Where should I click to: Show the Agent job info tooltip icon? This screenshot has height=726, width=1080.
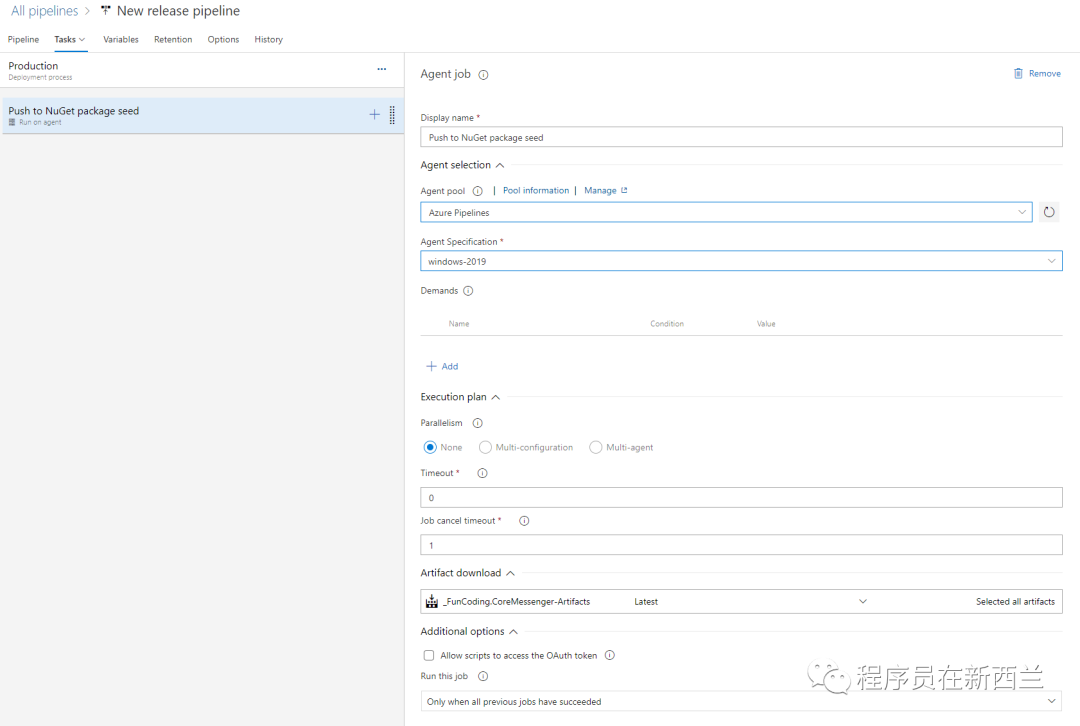(x=484, y=74)
